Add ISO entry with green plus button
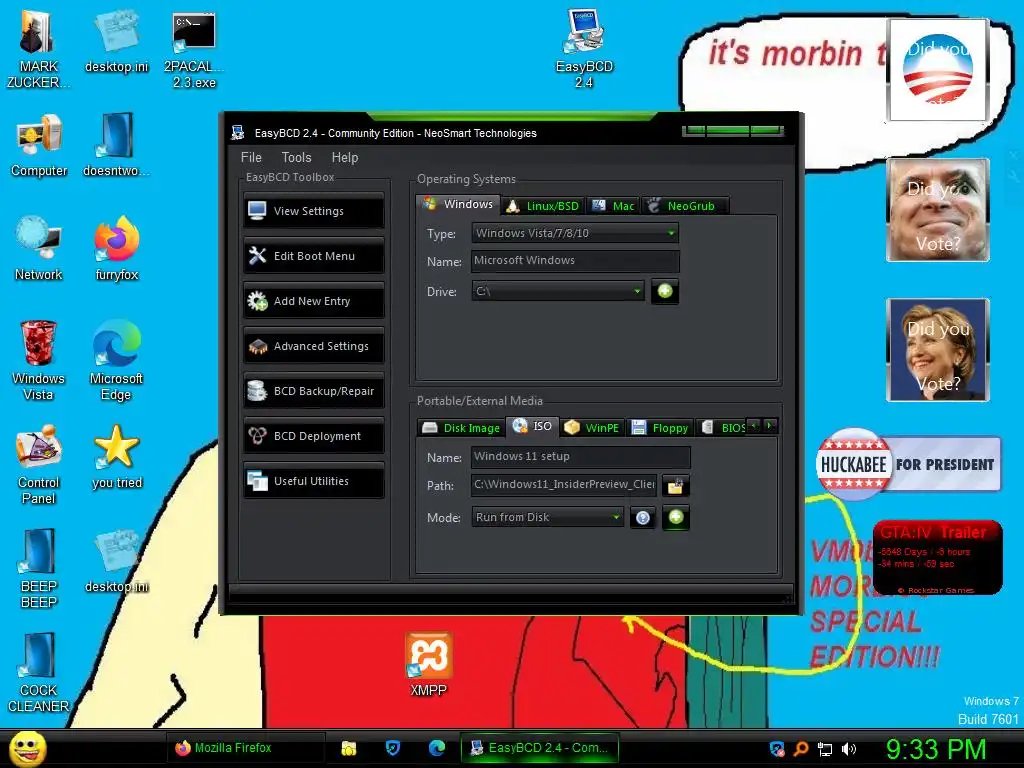 pos(676,517)
